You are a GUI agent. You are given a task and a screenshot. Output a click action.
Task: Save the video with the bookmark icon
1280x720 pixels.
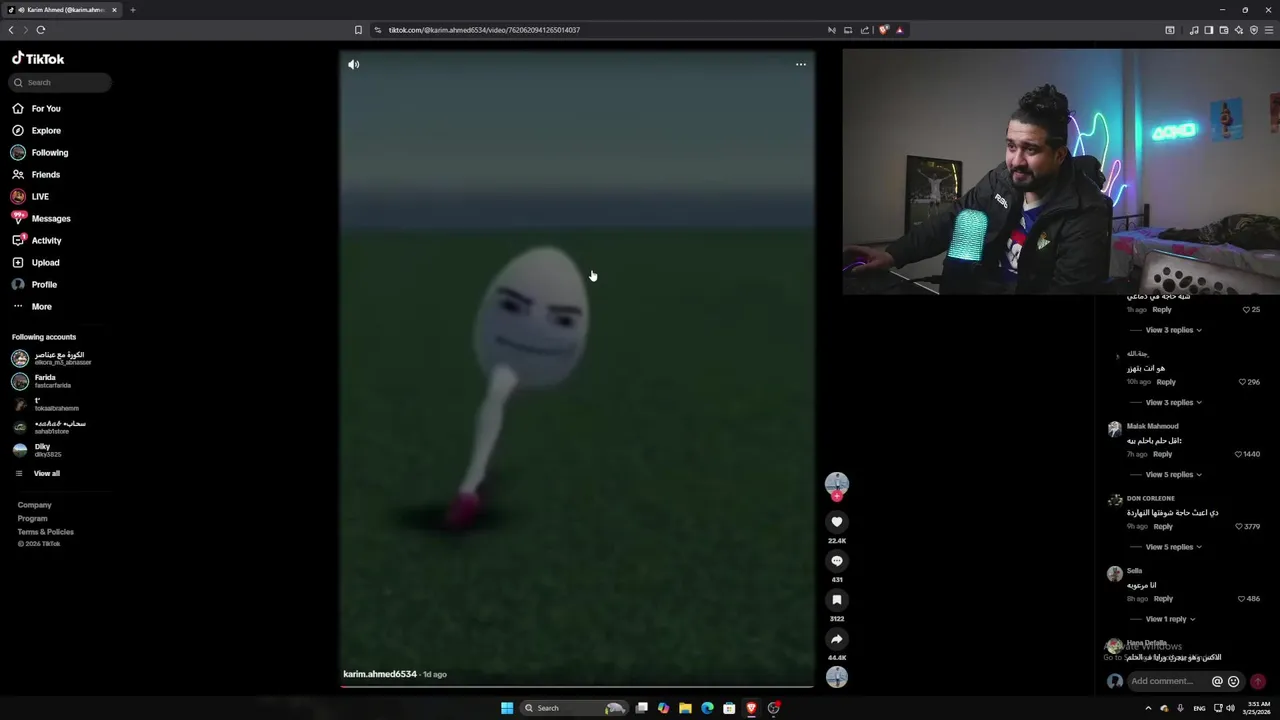(837, 600)
